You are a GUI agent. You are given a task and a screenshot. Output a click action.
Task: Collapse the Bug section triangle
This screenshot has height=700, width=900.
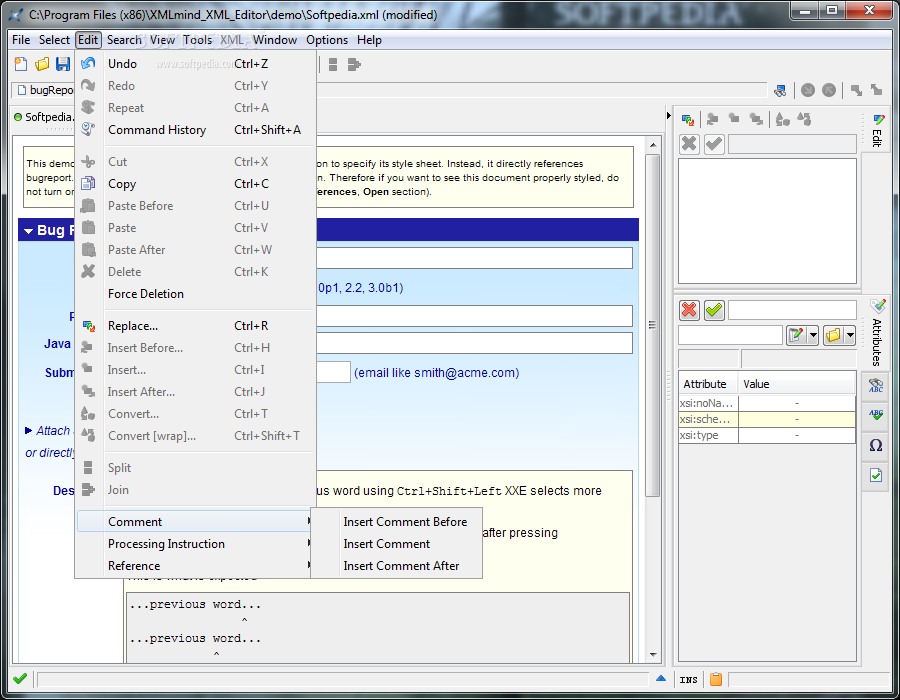click(28, 231)
